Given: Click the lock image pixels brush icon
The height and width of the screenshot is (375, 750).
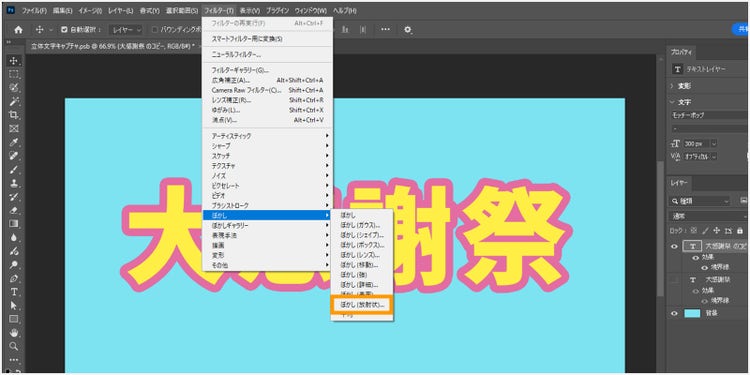Looking at the screenshot, I should tap(706, 231).
